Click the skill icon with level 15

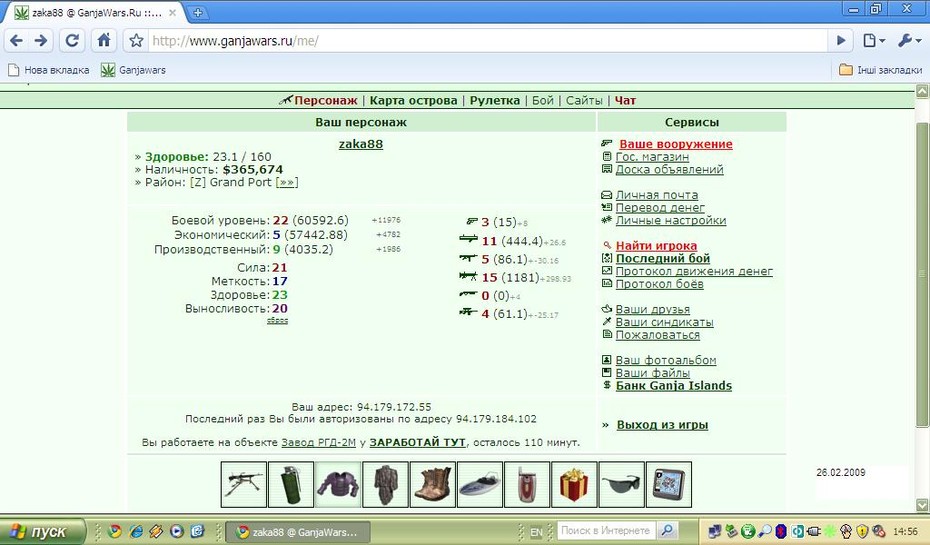tap(469, 276)
